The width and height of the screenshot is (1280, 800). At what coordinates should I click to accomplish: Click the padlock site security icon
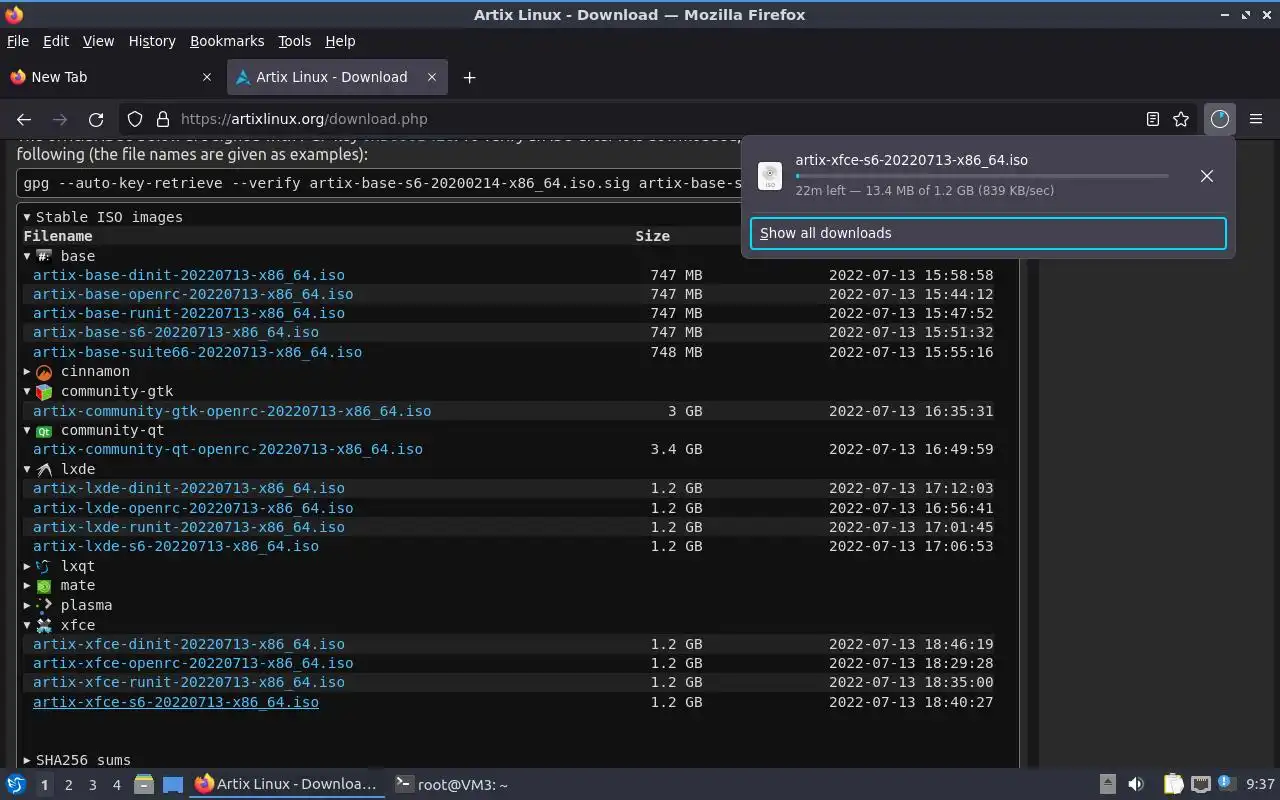tap(162, 119)
